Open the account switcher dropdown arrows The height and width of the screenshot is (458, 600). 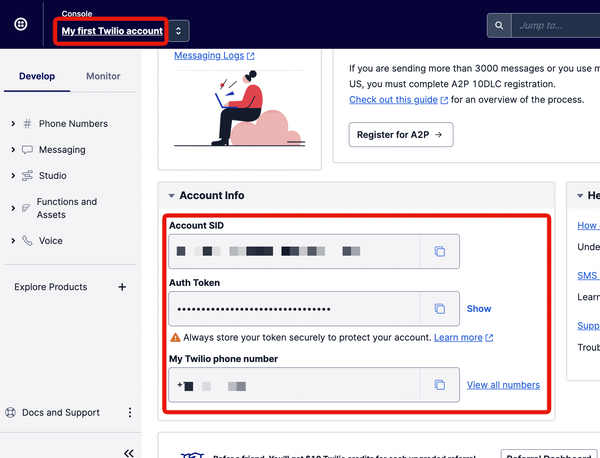(x=178, y=31)
